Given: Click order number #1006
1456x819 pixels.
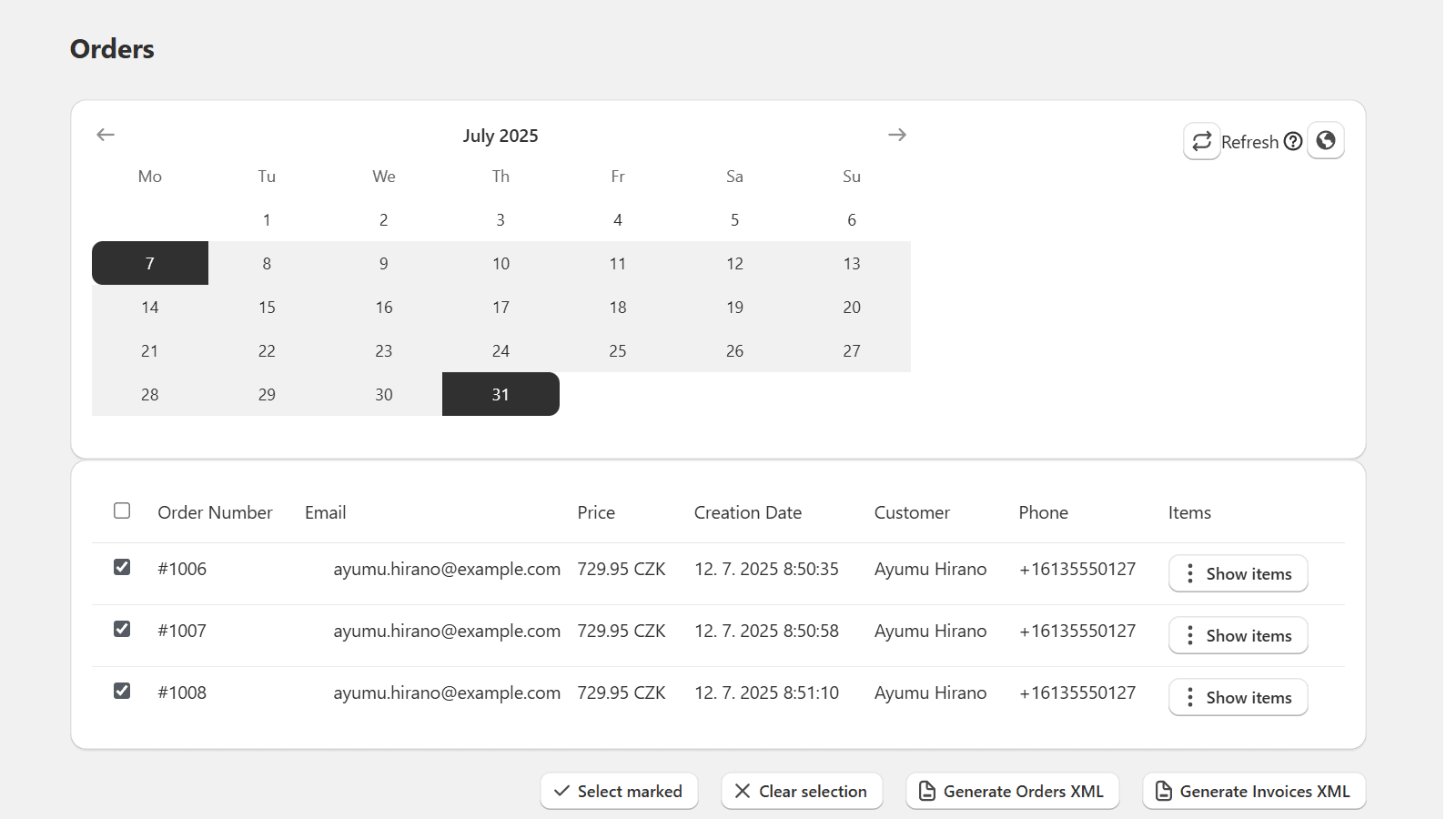Looking at the screenshot, I should tap(182, 569).
